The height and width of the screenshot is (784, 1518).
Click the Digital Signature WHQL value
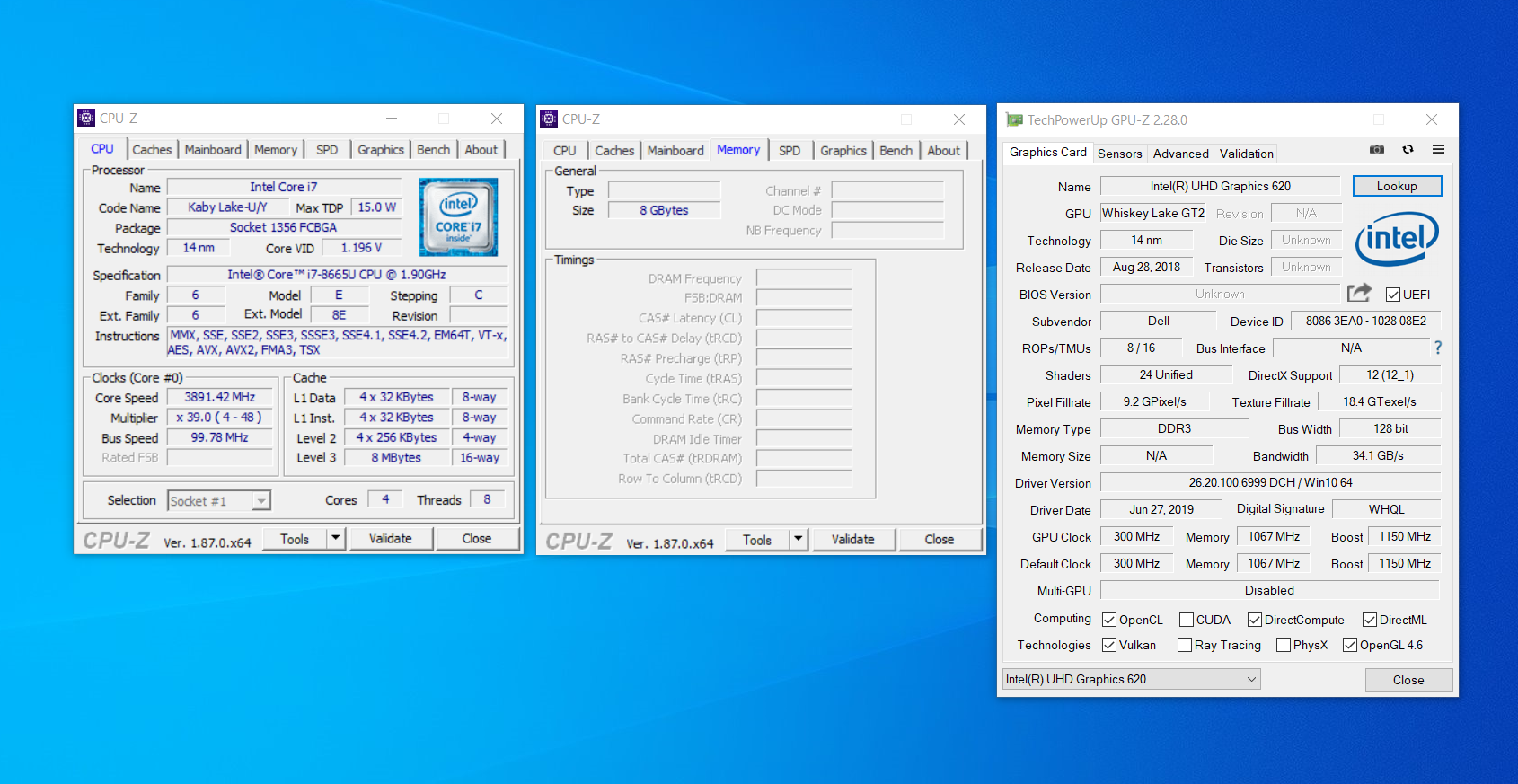[x=1386, y=509]
